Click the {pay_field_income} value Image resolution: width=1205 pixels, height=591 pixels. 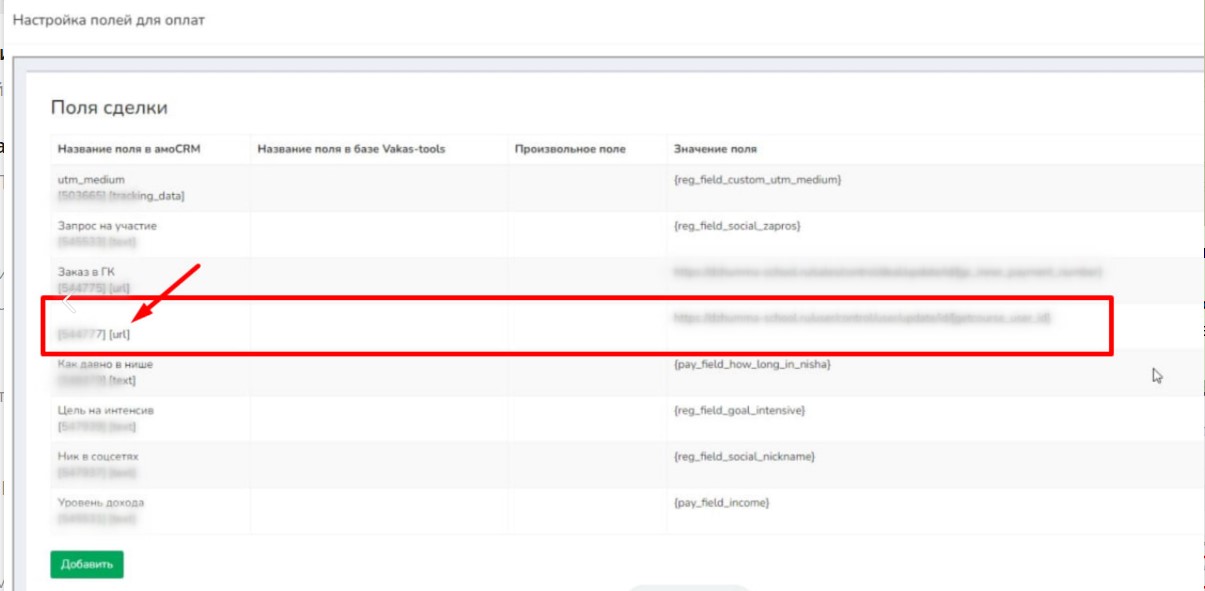point(721,503)
